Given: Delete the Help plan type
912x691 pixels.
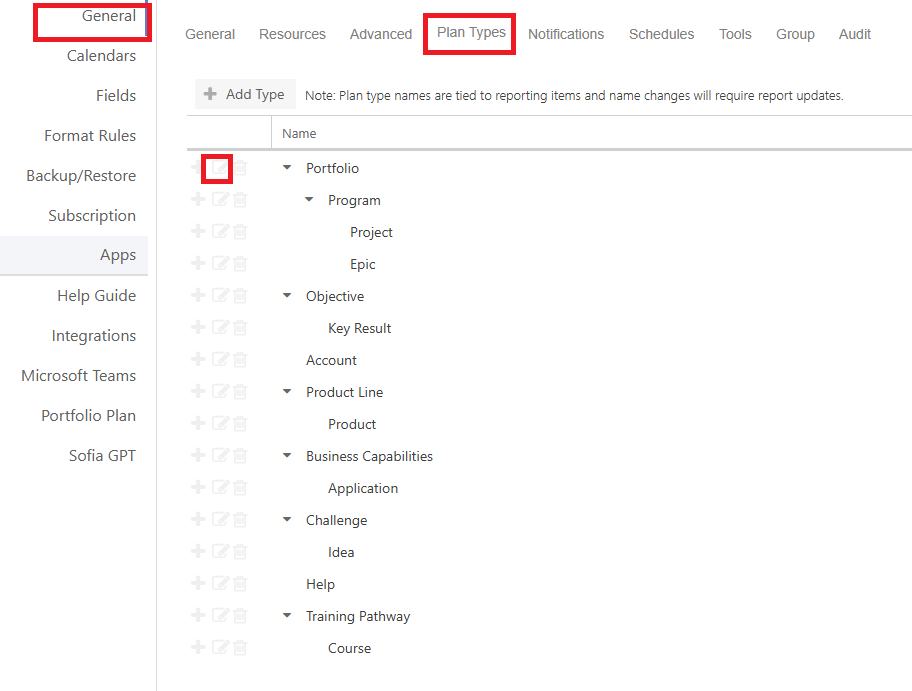Looking at the screenshot, I should tap(240, 583).
